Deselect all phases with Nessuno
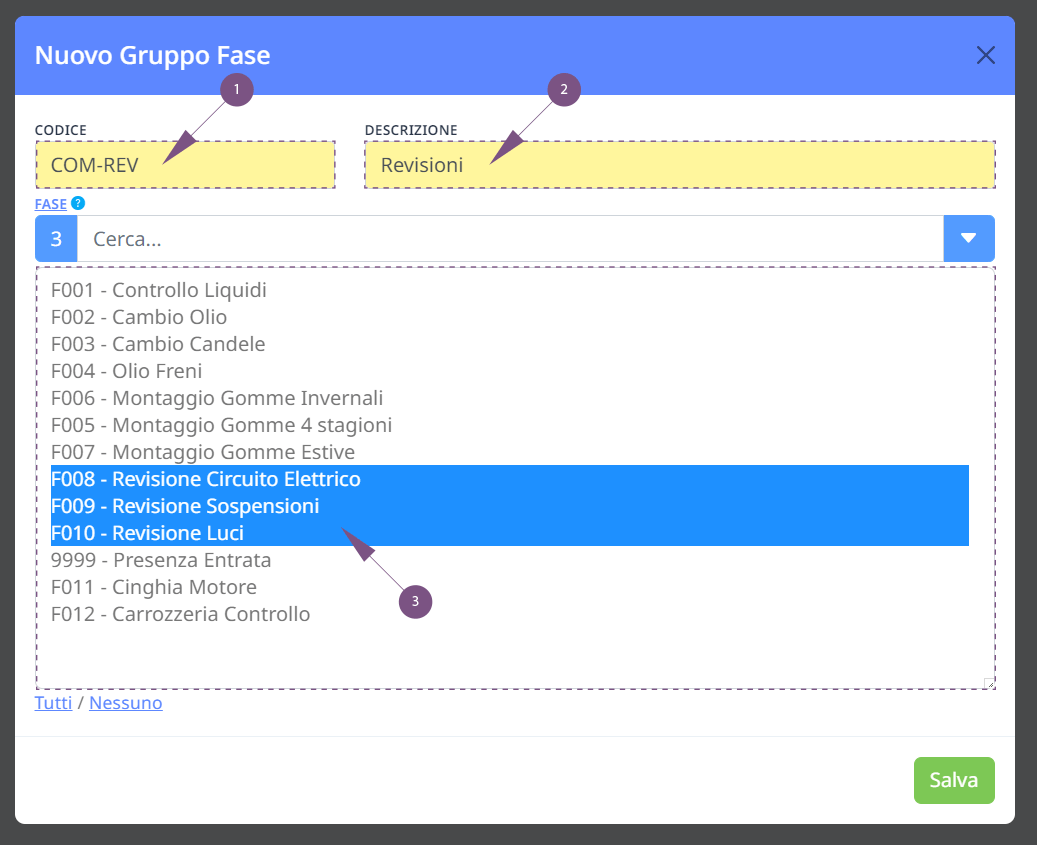1037x845 pixels. (126, 702)
